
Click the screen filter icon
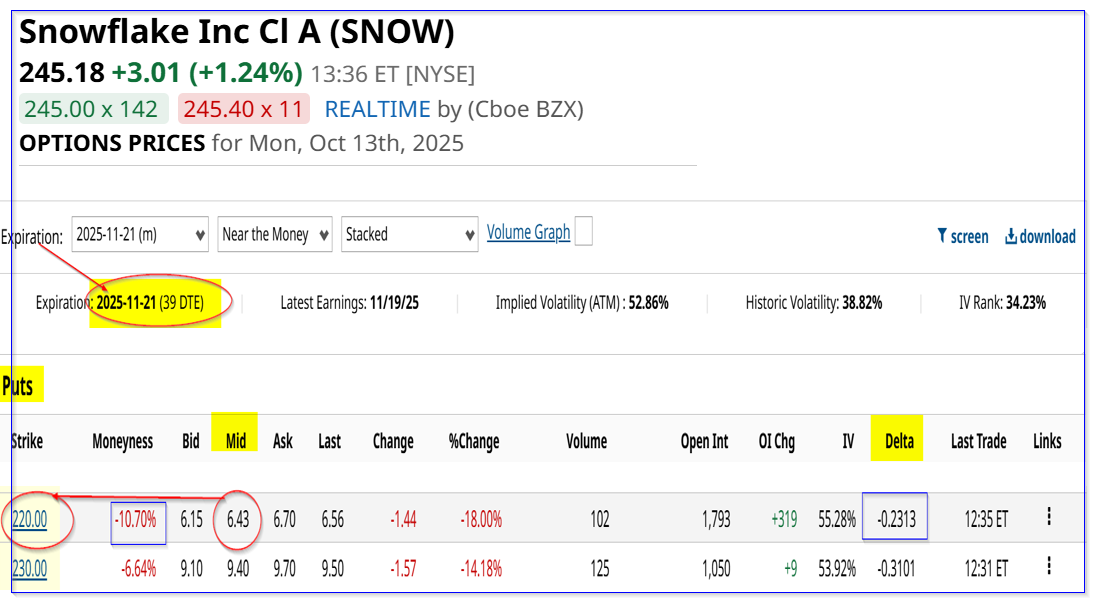point(942,237)
